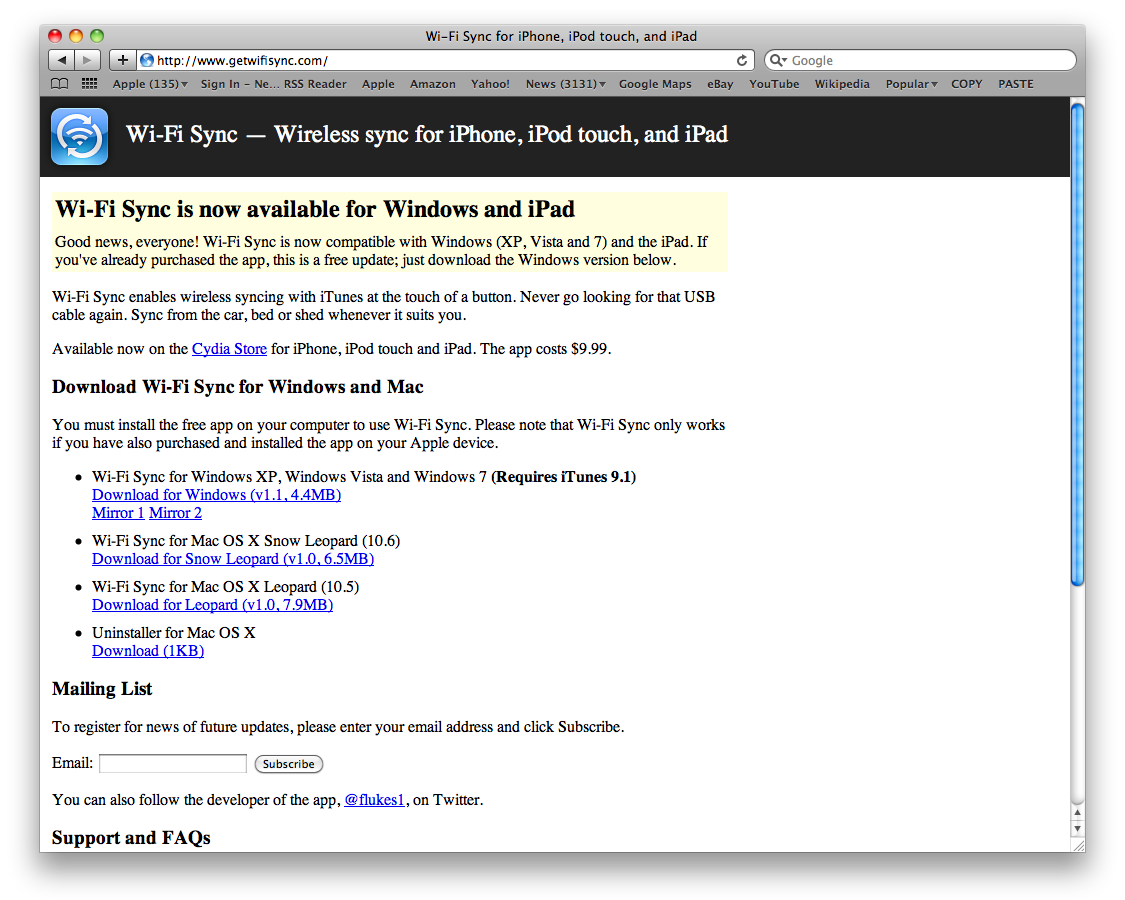Open the Yahoo! bookmark
The height and width of the screenshot is (900, 1125).
point(490,84)
